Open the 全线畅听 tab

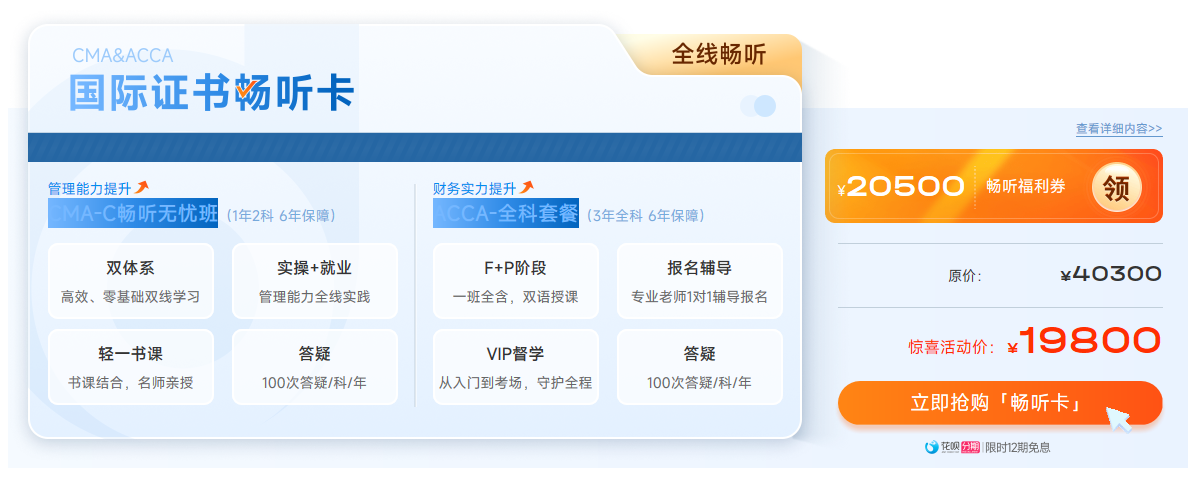click(x=718, y=55)
